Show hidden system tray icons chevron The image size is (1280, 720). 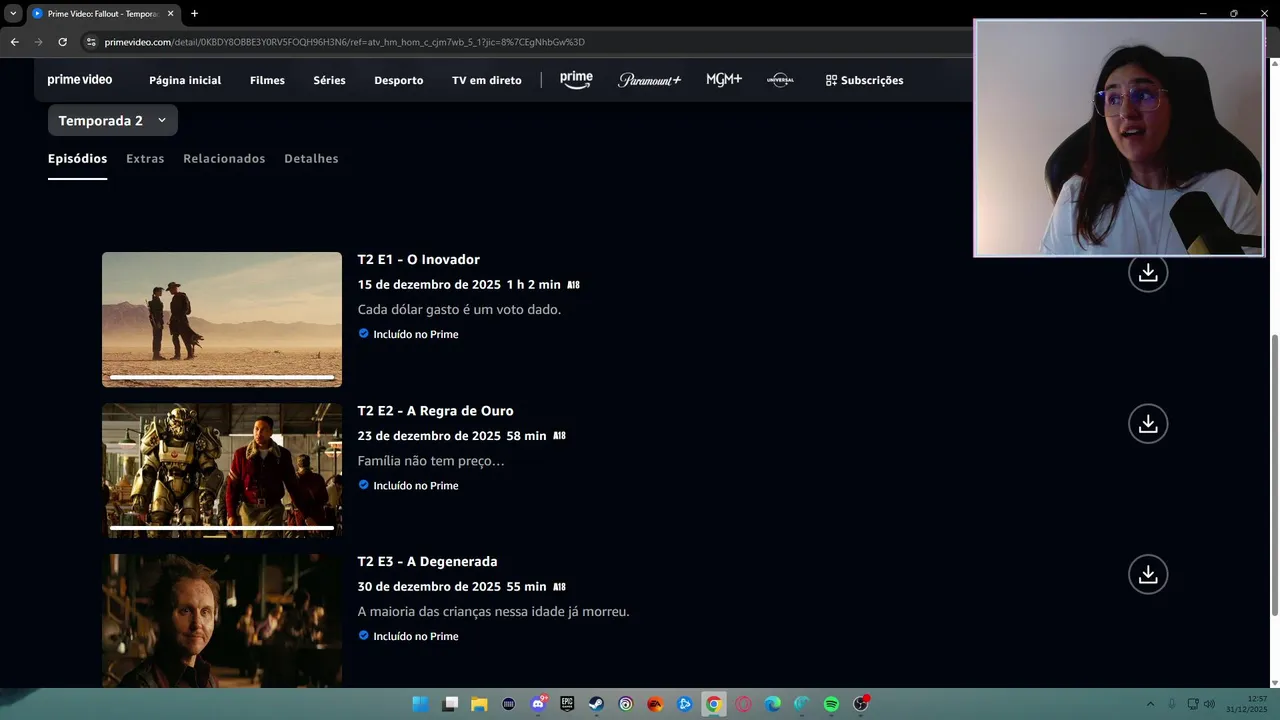click(x=1150, y=704)
